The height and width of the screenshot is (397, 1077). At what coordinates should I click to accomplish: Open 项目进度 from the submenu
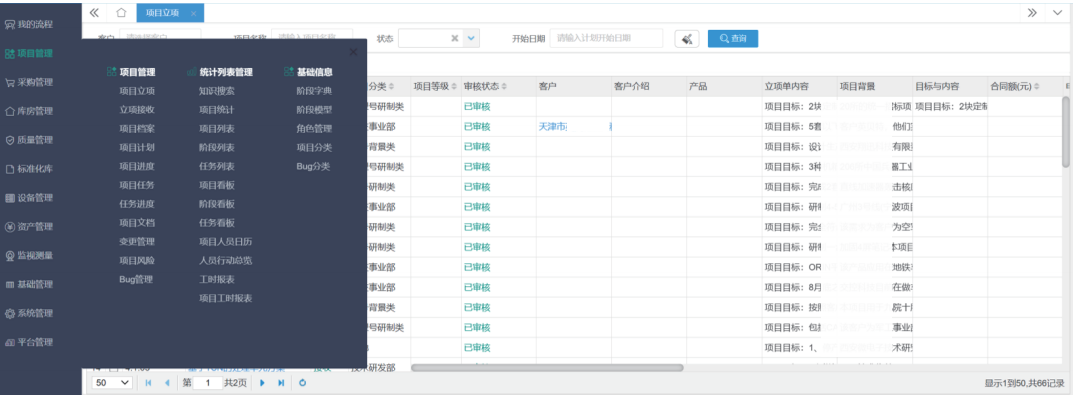point(137,166)
